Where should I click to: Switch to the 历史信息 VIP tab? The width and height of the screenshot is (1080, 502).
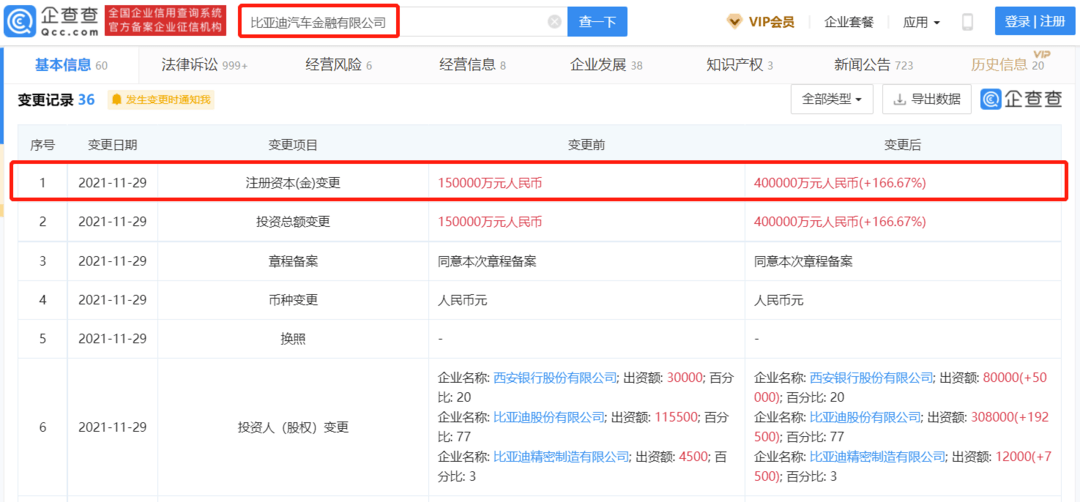(1007, 65)
